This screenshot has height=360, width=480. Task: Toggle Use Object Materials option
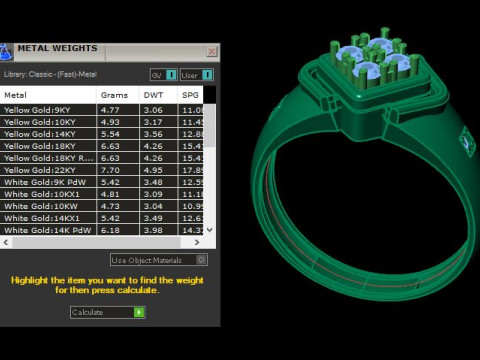tap(159, 260)
